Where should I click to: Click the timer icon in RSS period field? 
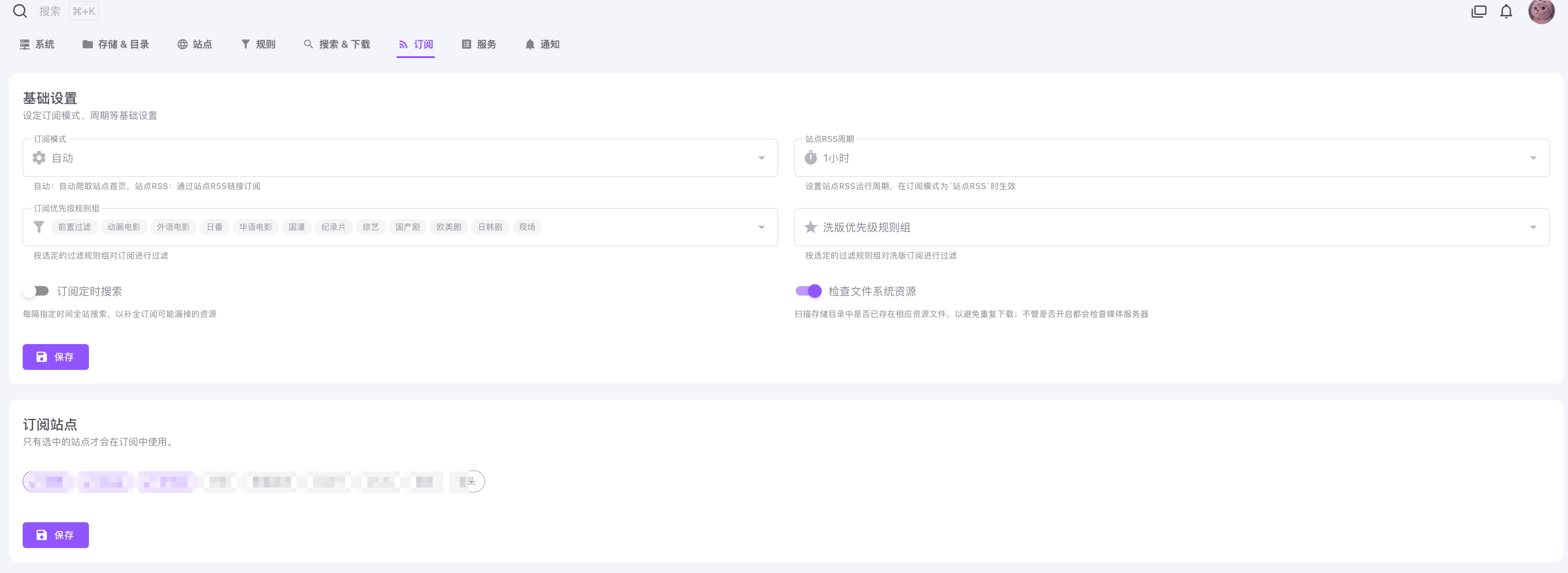(x=810, y=158)
